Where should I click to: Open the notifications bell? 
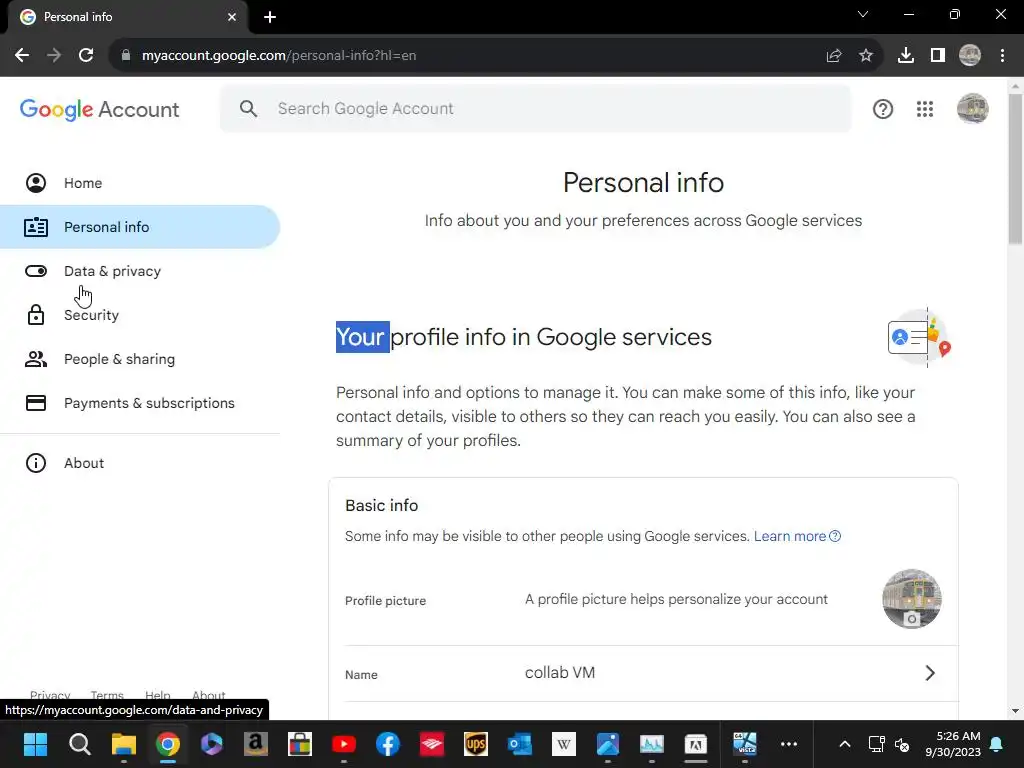pos(997,744)
